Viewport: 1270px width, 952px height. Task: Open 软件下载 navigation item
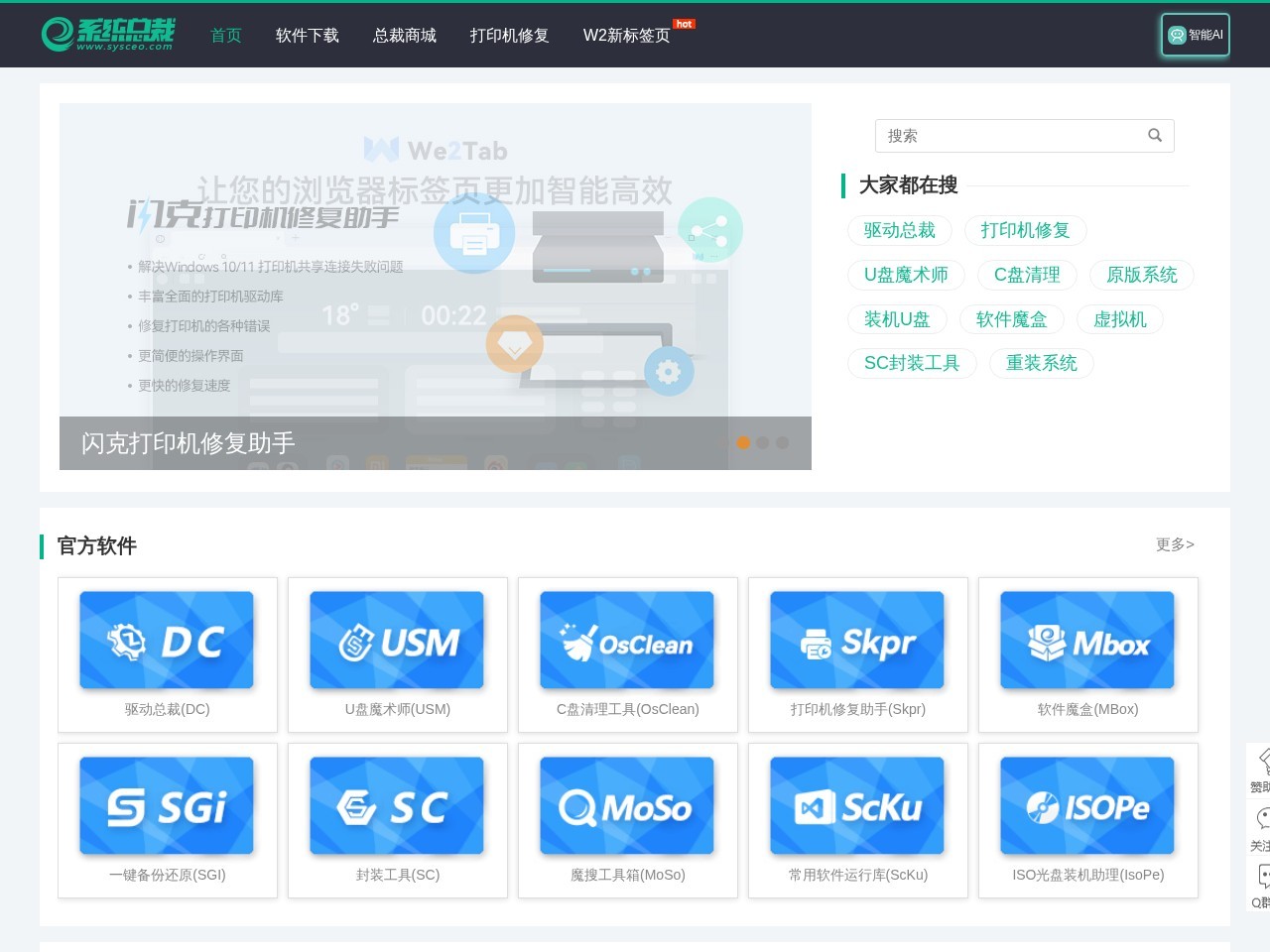click(x=308, y=35)
